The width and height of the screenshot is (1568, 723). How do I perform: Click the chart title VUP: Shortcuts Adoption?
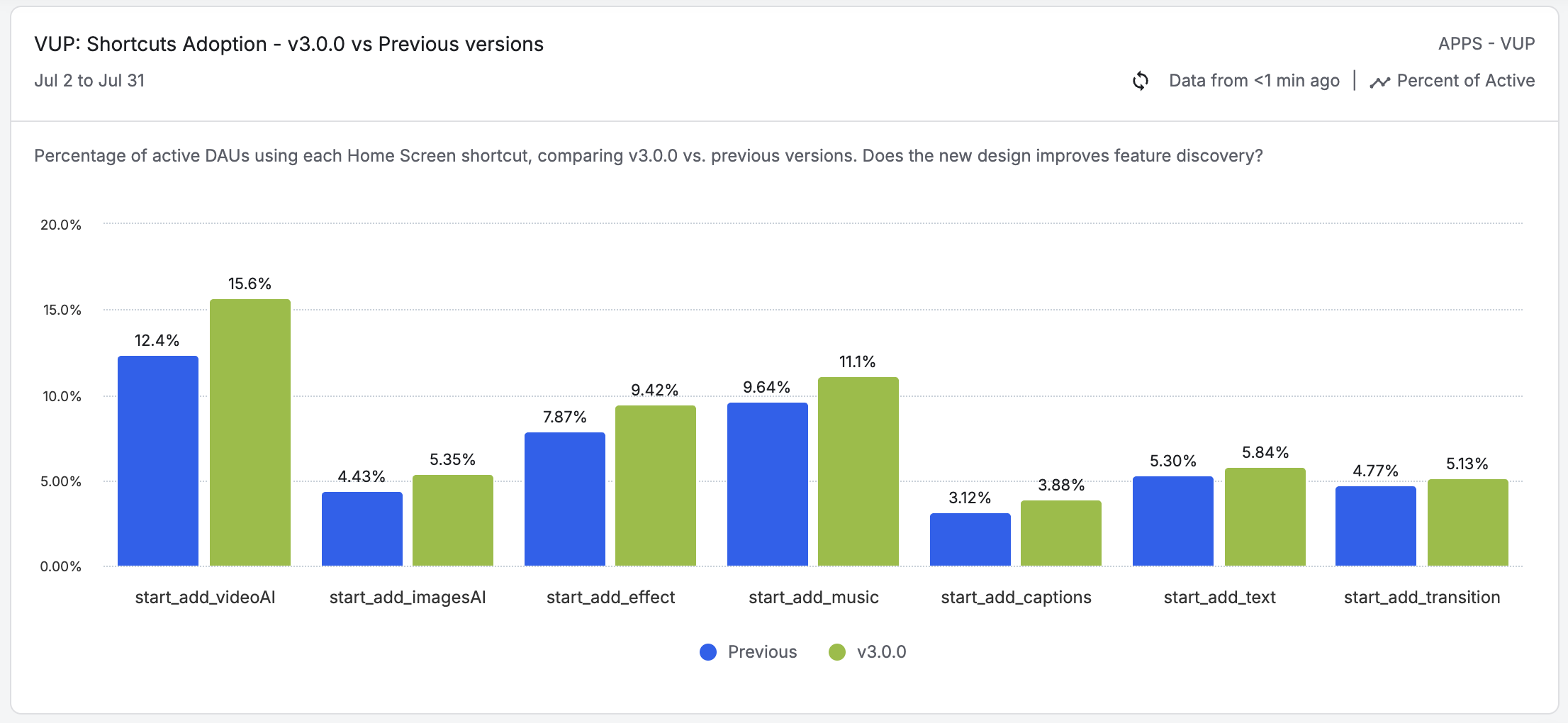coord(289,44)
